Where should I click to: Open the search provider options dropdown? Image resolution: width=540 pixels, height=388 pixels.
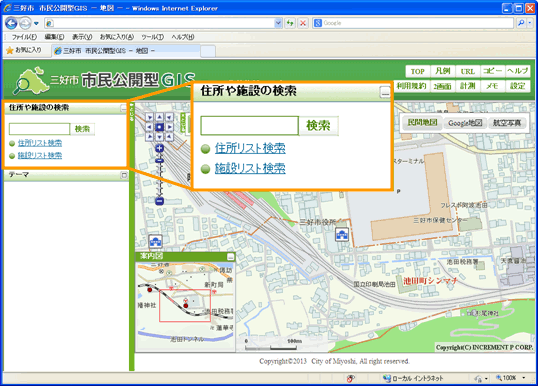click(x=530, y=23)
